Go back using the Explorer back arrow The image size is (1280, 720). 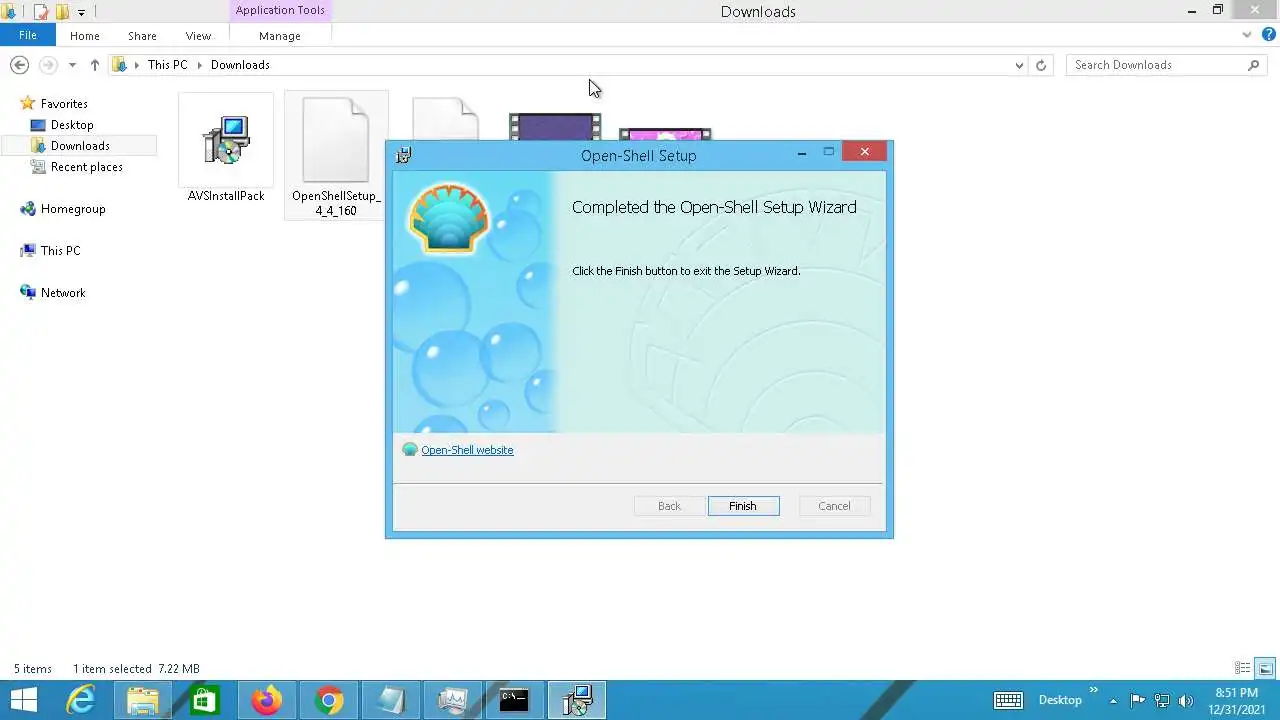click(x=19, y=65)
